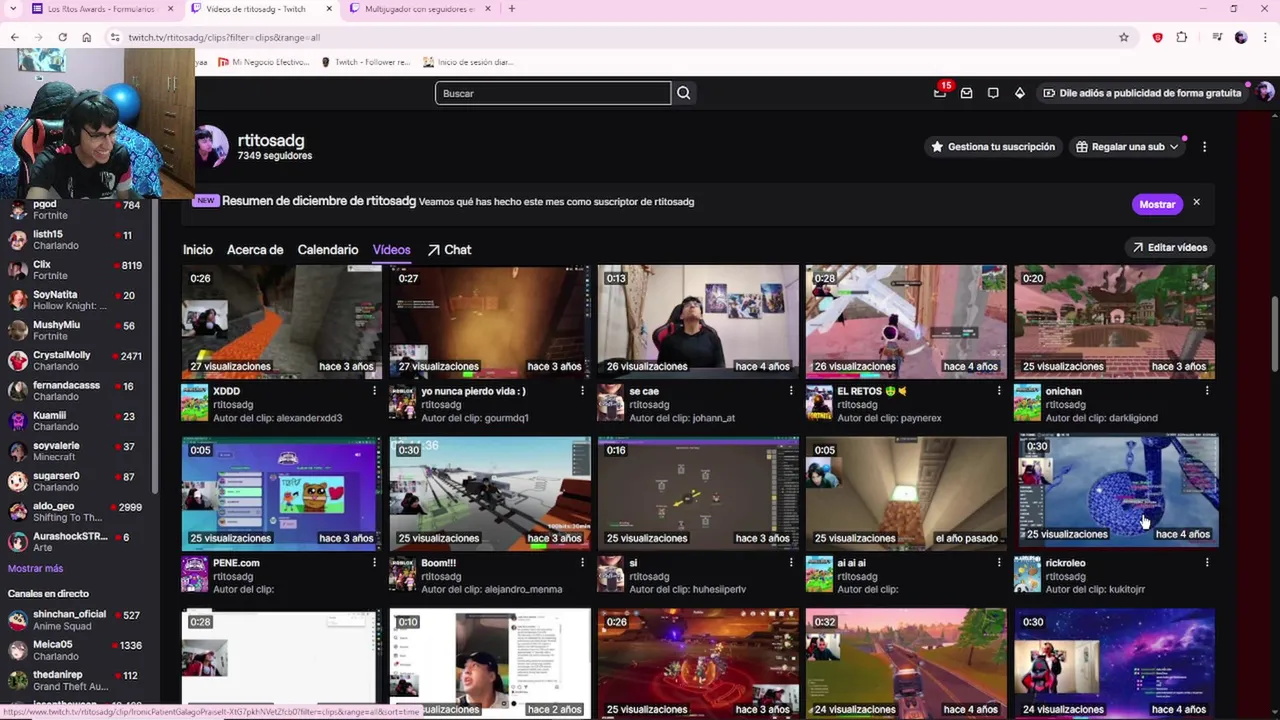Click the rtitosadg channel avatar
This screenshot has width=1280, height=720.
point(210,146)
